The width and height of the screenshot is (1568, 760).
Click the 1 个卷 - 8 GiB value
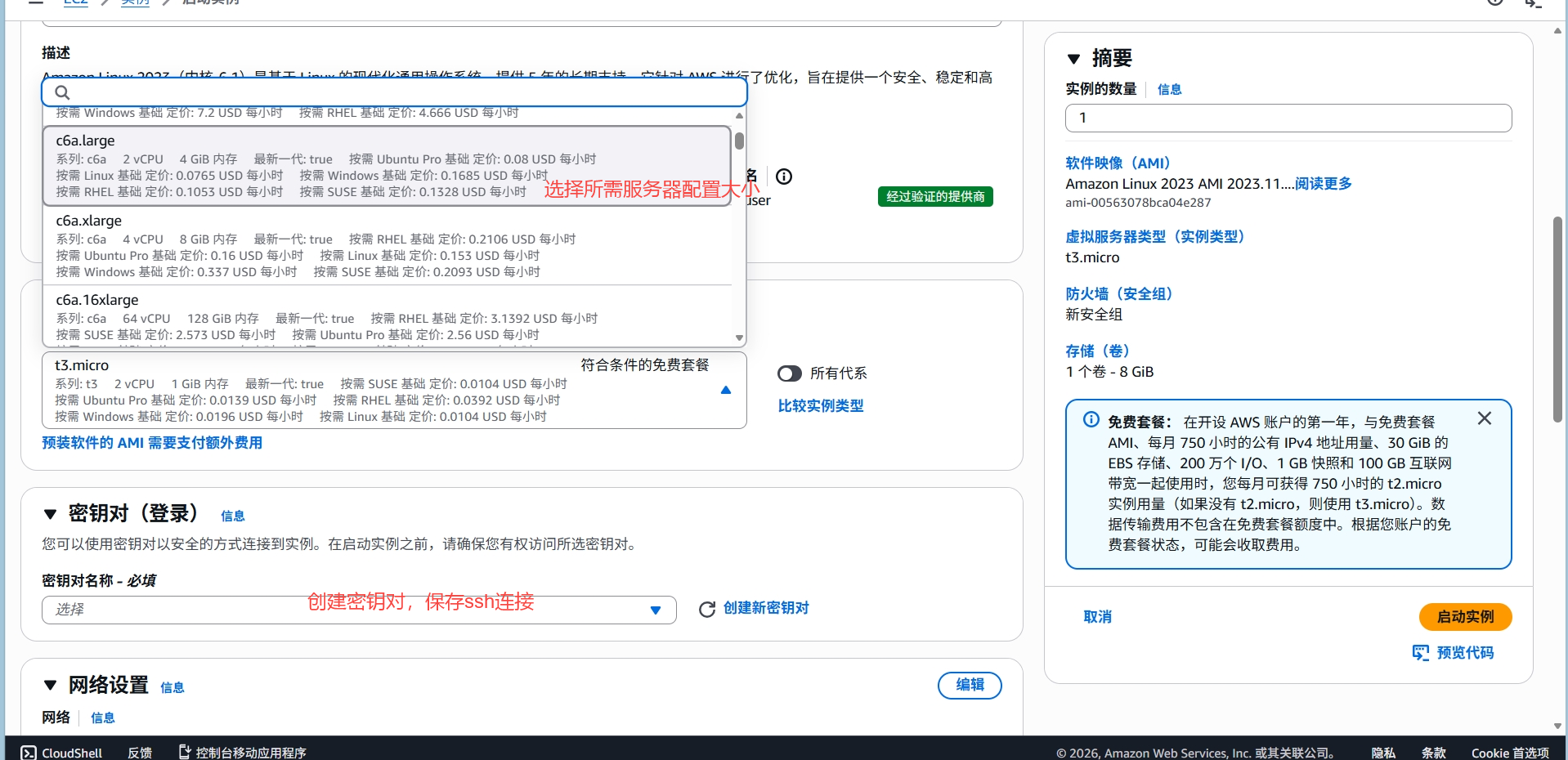coord(1109,372)
